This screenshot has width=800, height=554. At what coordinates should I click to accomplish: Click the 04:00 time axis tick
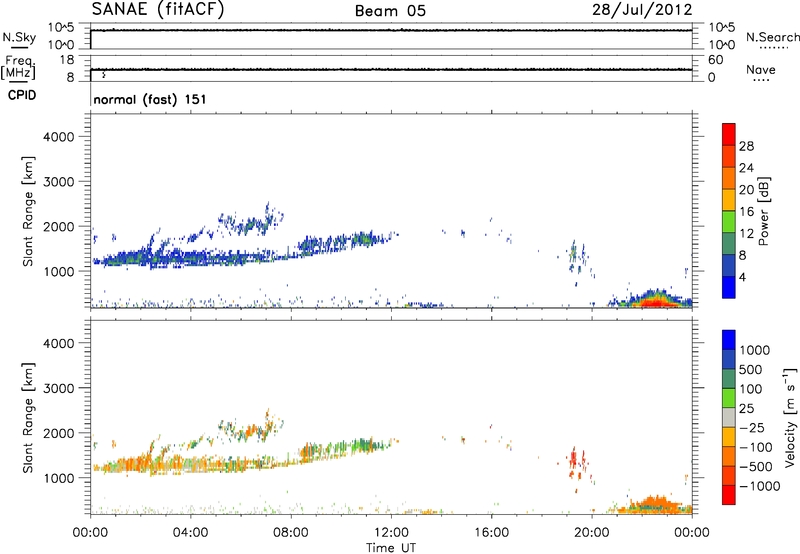point(191,533)
